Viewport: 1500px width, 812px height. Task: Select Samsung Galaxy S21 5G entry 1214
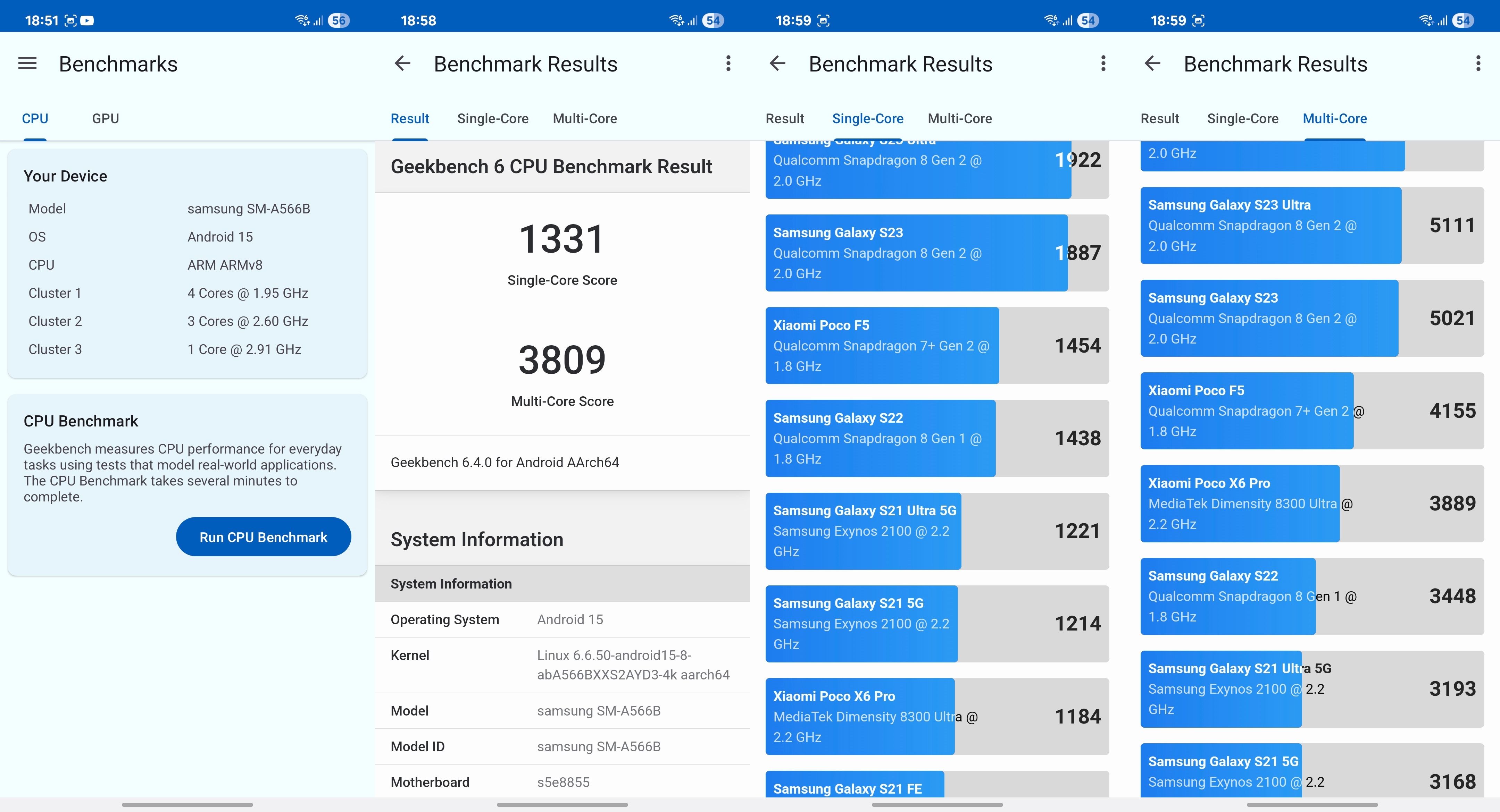937,624
